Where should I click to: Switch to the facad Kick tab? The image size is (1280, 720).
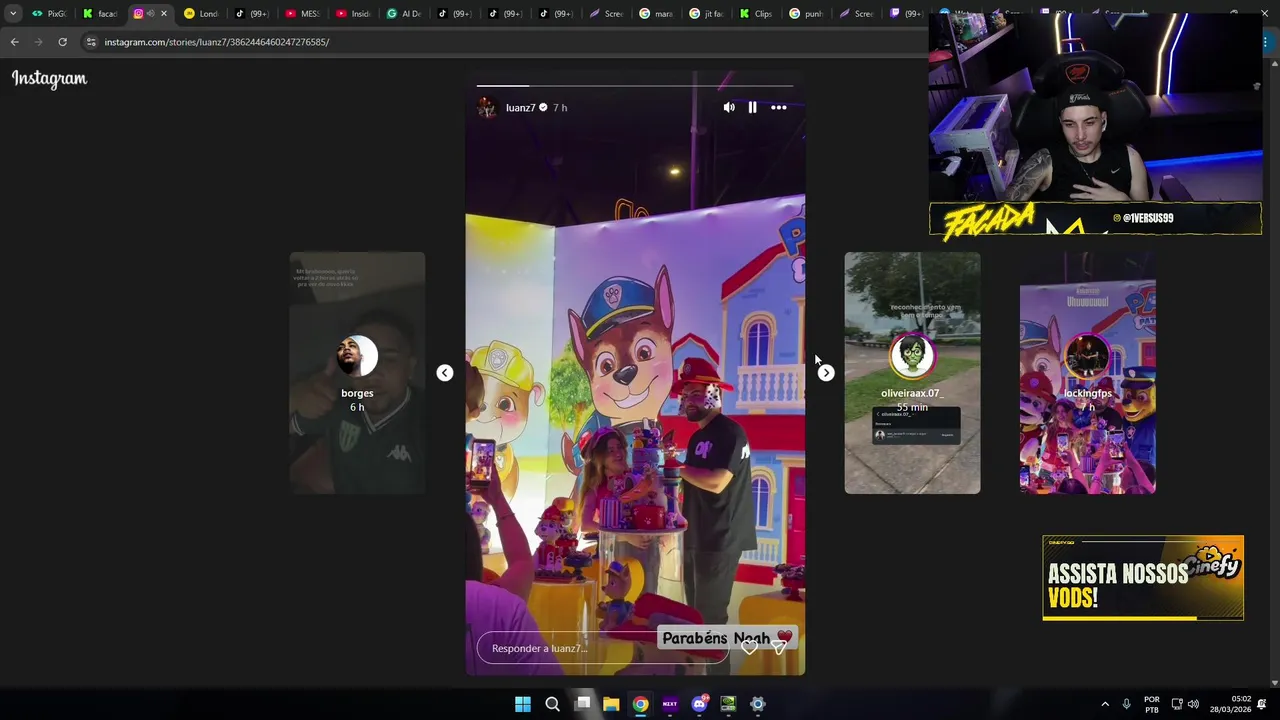tap(100, 14)
